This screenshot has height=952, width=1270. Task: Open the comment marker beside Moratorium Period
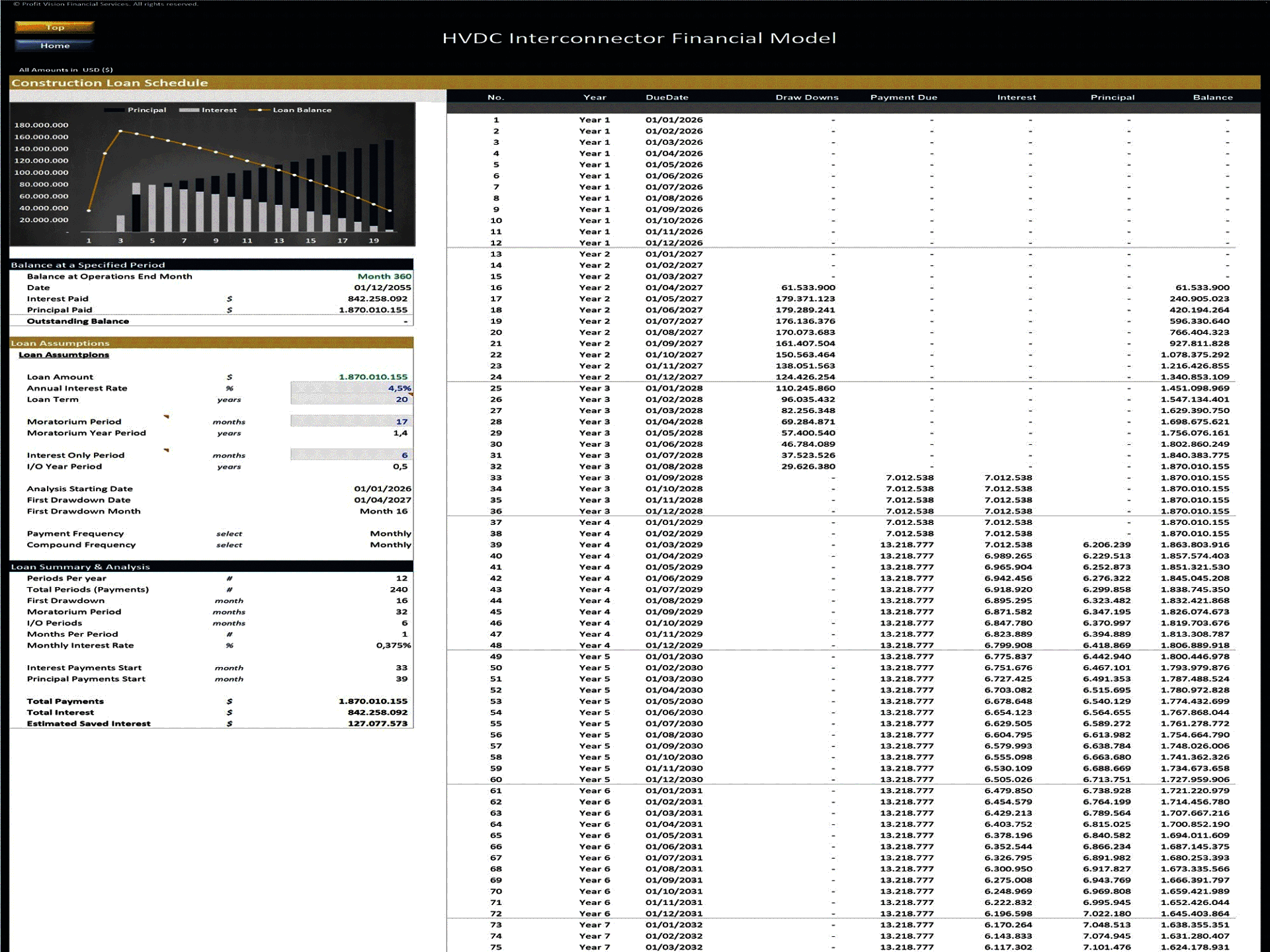coord(165,416)
